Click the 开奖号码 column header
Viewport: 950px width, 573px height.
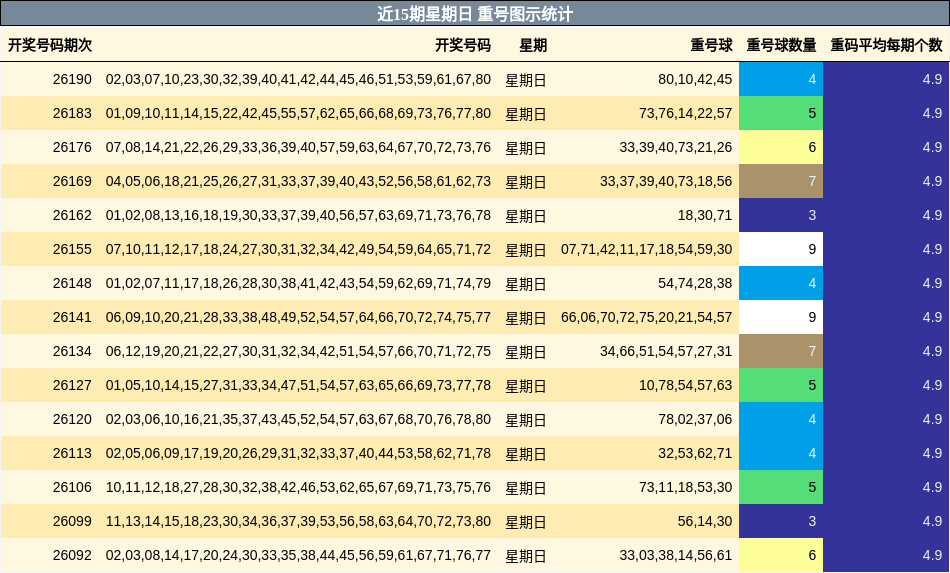[463, 45]
